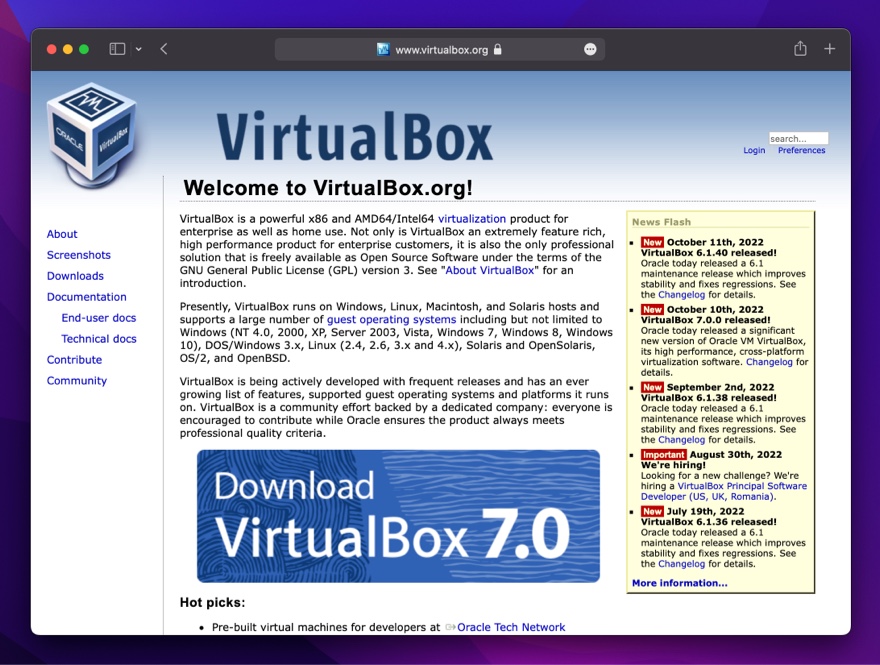Follow the About VirtualBox link in the intro
The width and height of the screenshot is (880, 665).
[x=490, y=269]
